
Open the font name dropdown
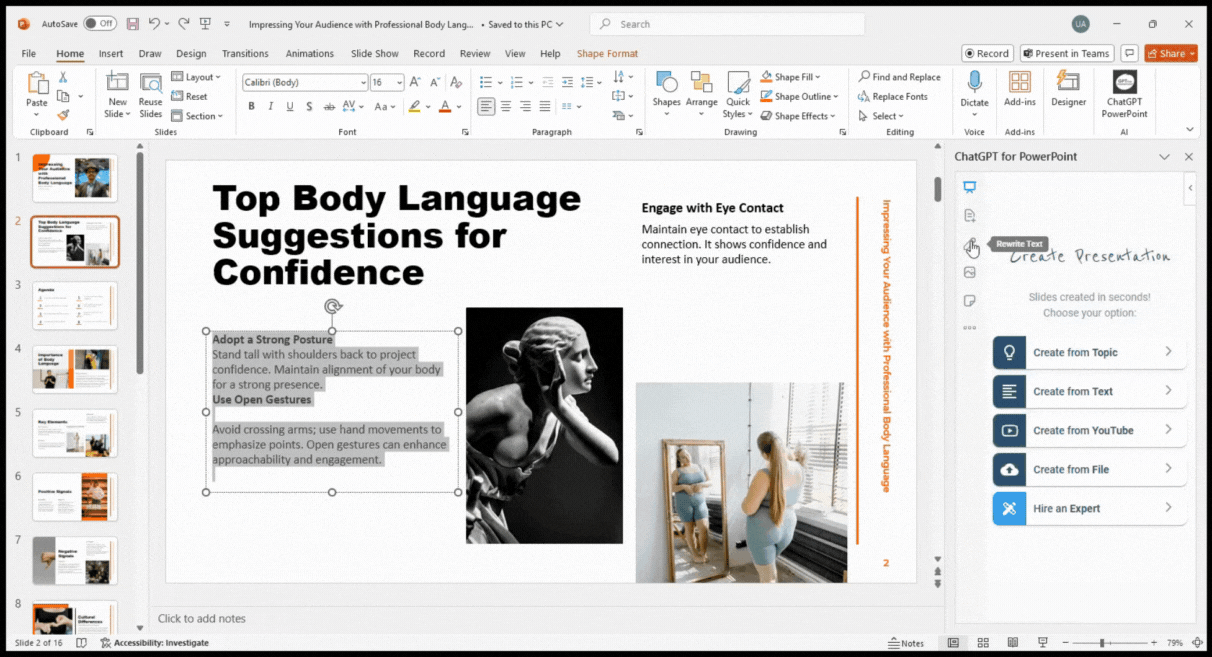click(363, 83)
